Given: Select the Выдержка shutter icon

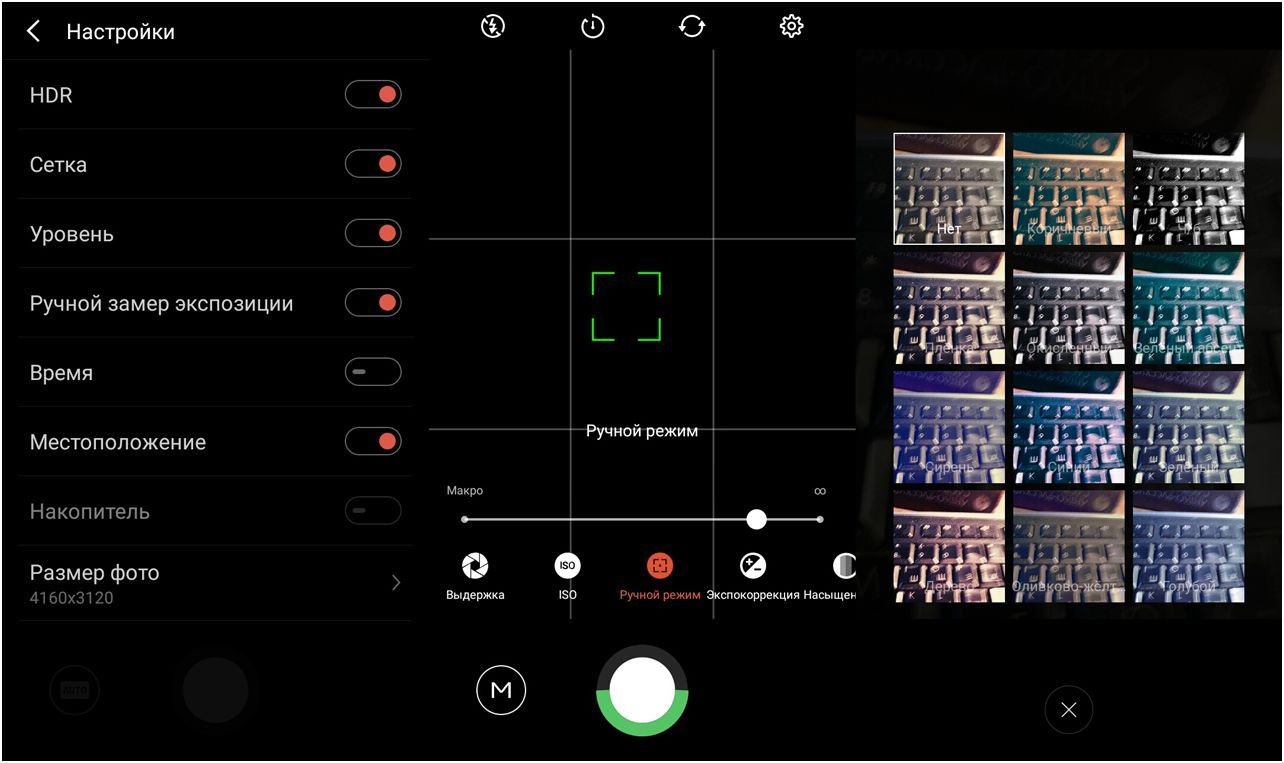Looking at the screenshot, I should (475, 566).
